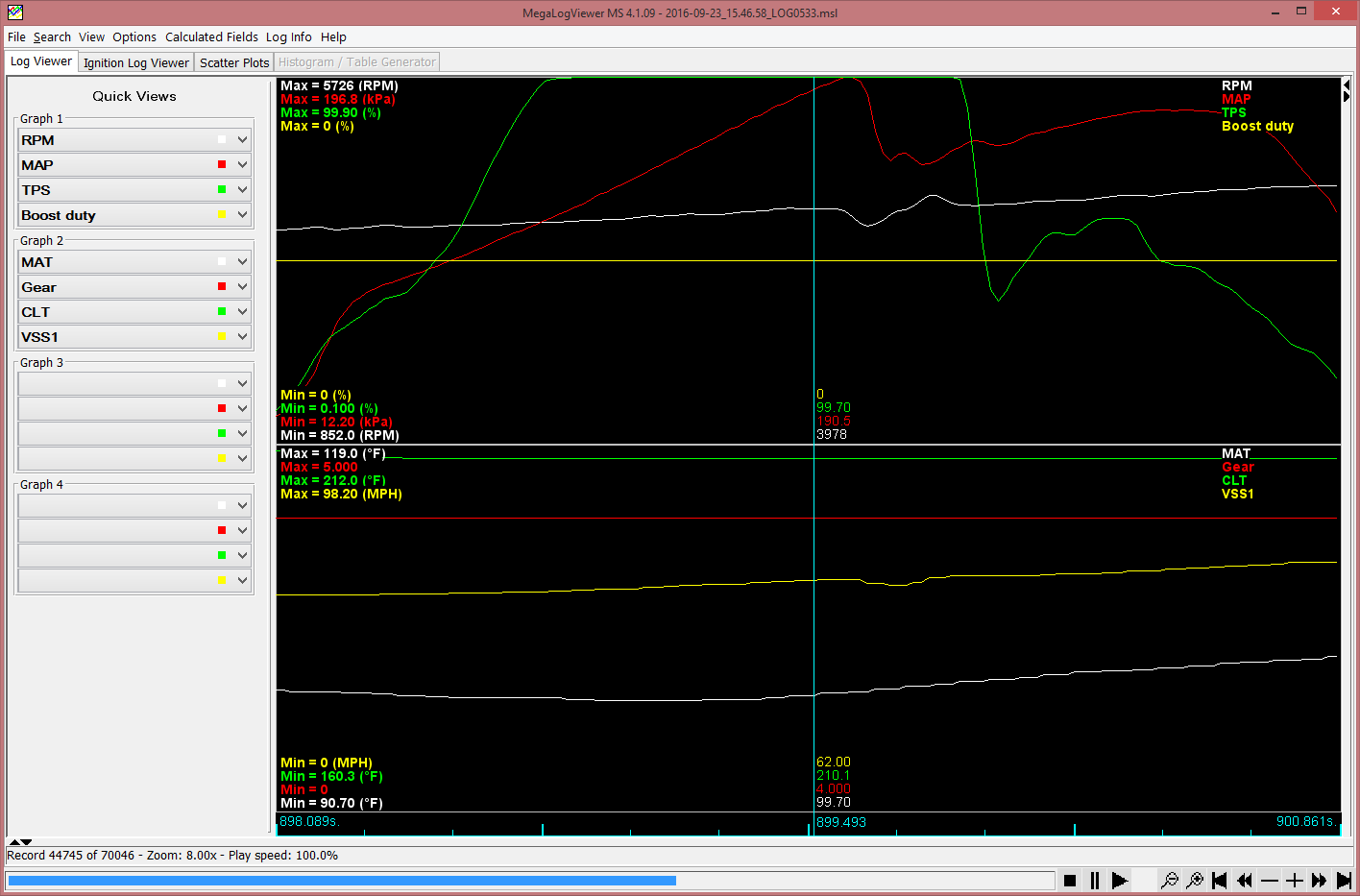Click the minus icon in playback controls
Screen dimensions: 1360x896
1269,881
